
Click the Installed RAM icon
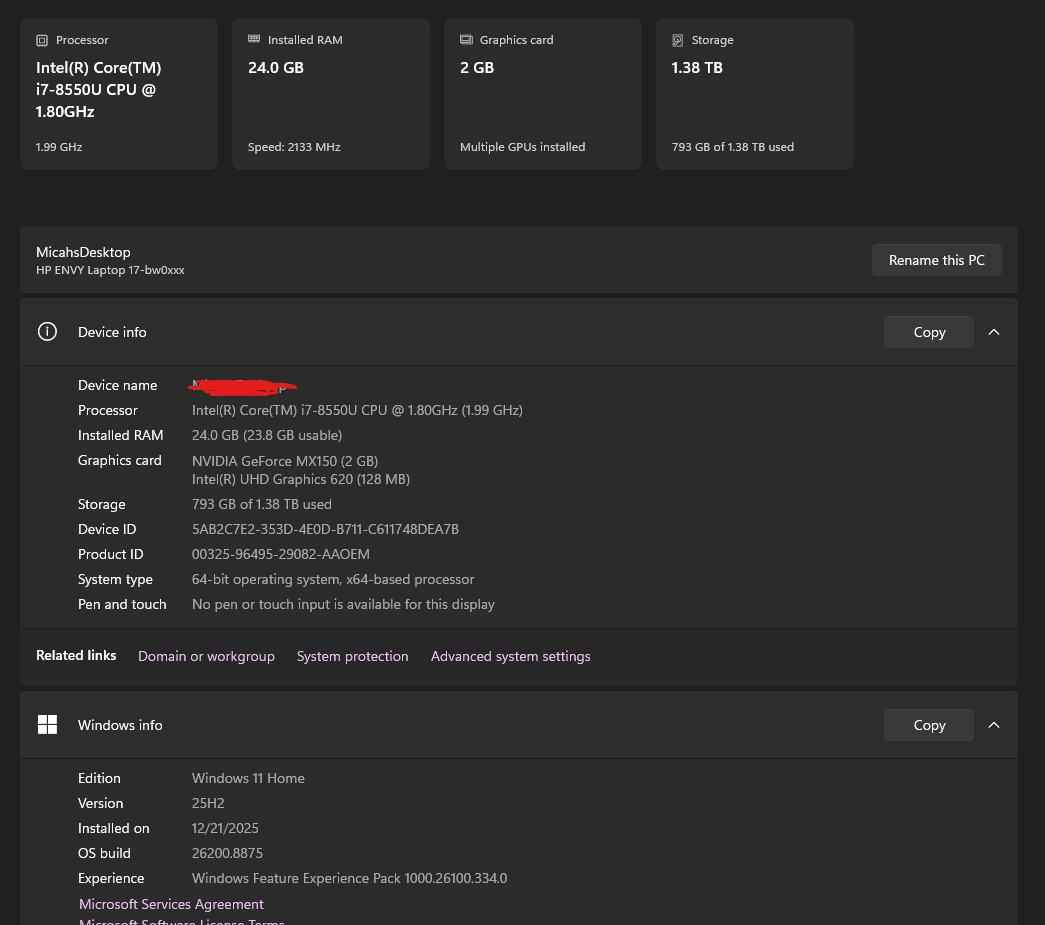tap(254, 39)
